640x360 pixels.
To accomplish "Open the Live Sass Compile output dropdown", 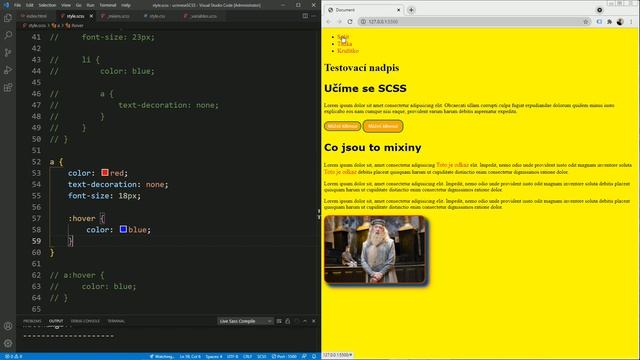I will [245, 321].
